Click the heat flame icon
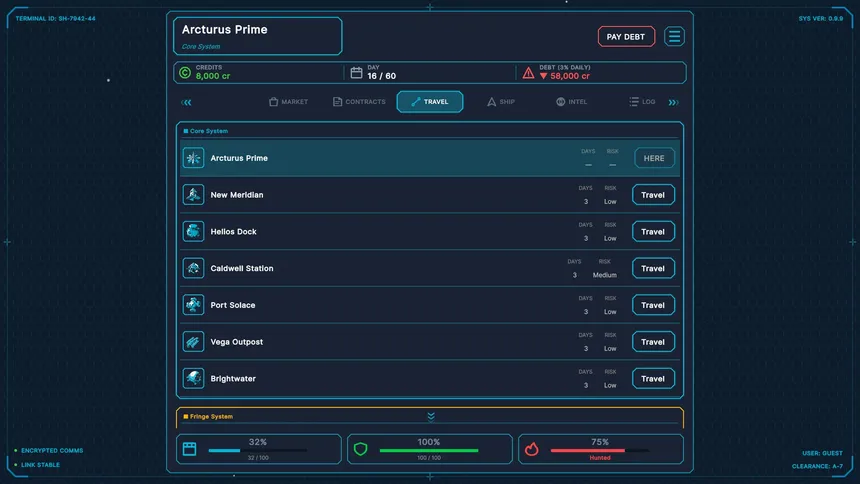This screenshot has height=484, width=860. coord(531,449)
